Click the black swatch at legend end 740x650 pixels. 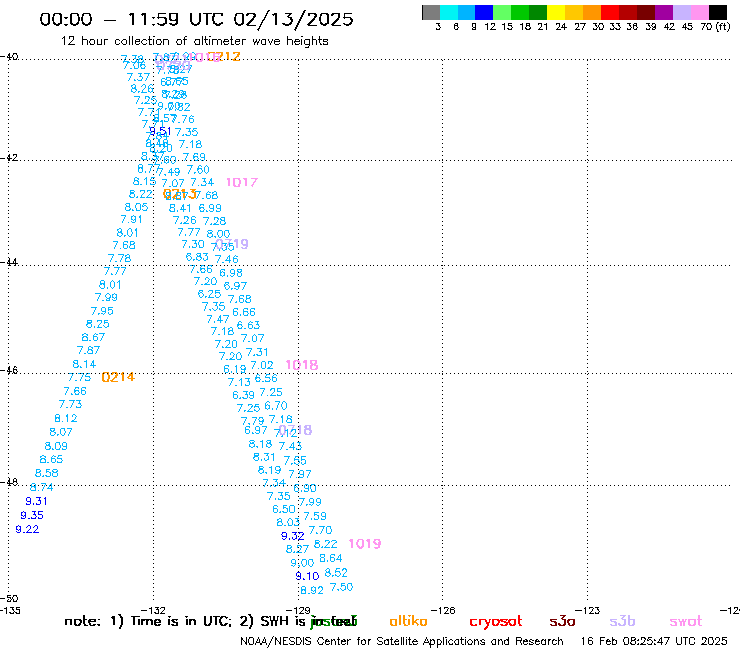(718, 12)
